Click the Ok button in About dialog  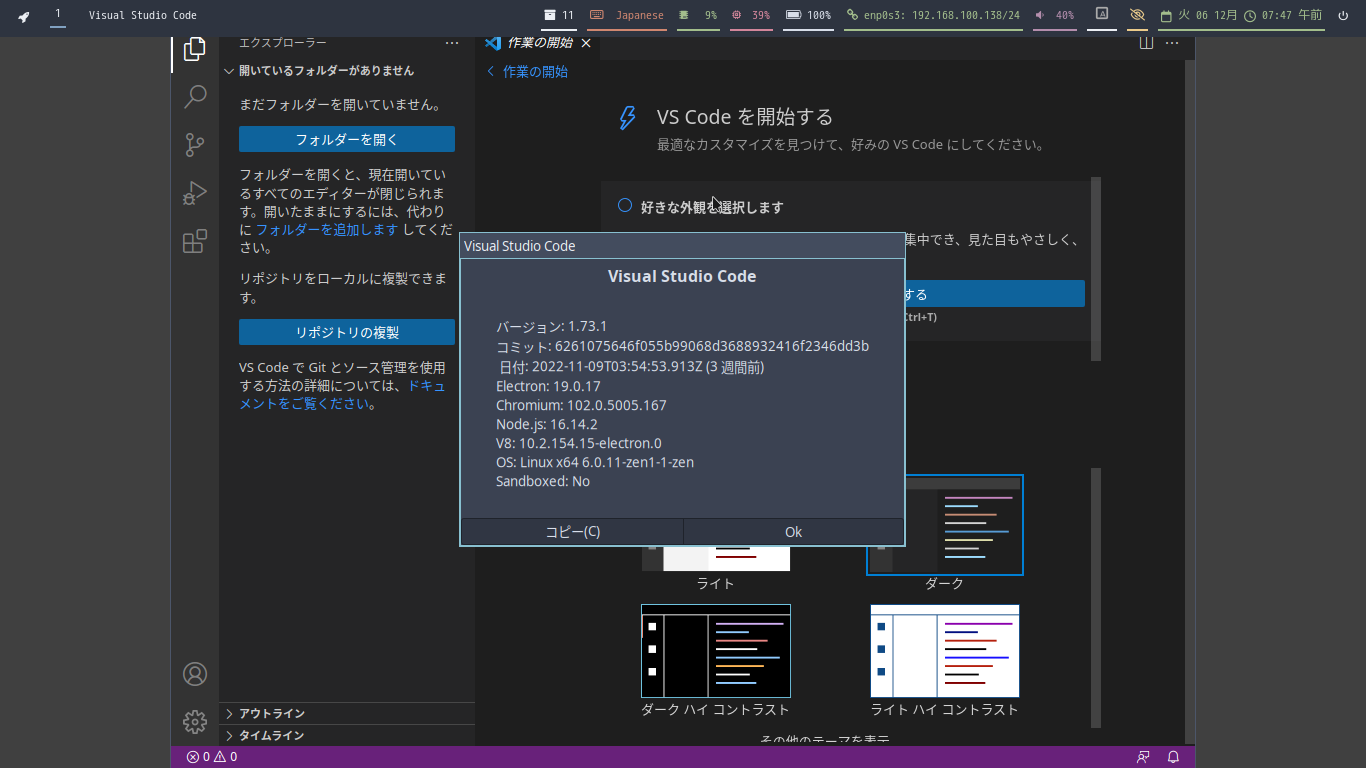[x=794, y=532]
